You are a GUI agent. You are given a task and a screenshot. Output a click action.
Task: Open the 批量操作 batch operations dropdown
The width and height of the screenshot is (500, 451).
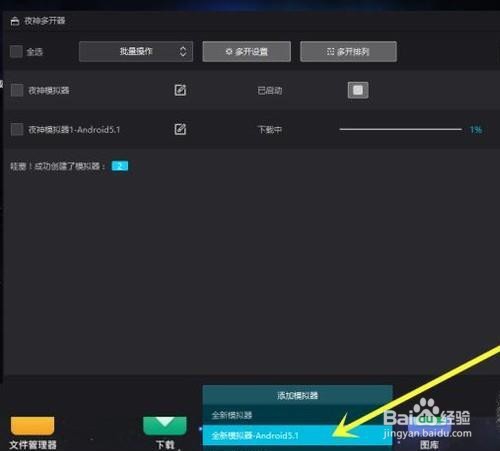pyautogui.click(x=136, y=52)
